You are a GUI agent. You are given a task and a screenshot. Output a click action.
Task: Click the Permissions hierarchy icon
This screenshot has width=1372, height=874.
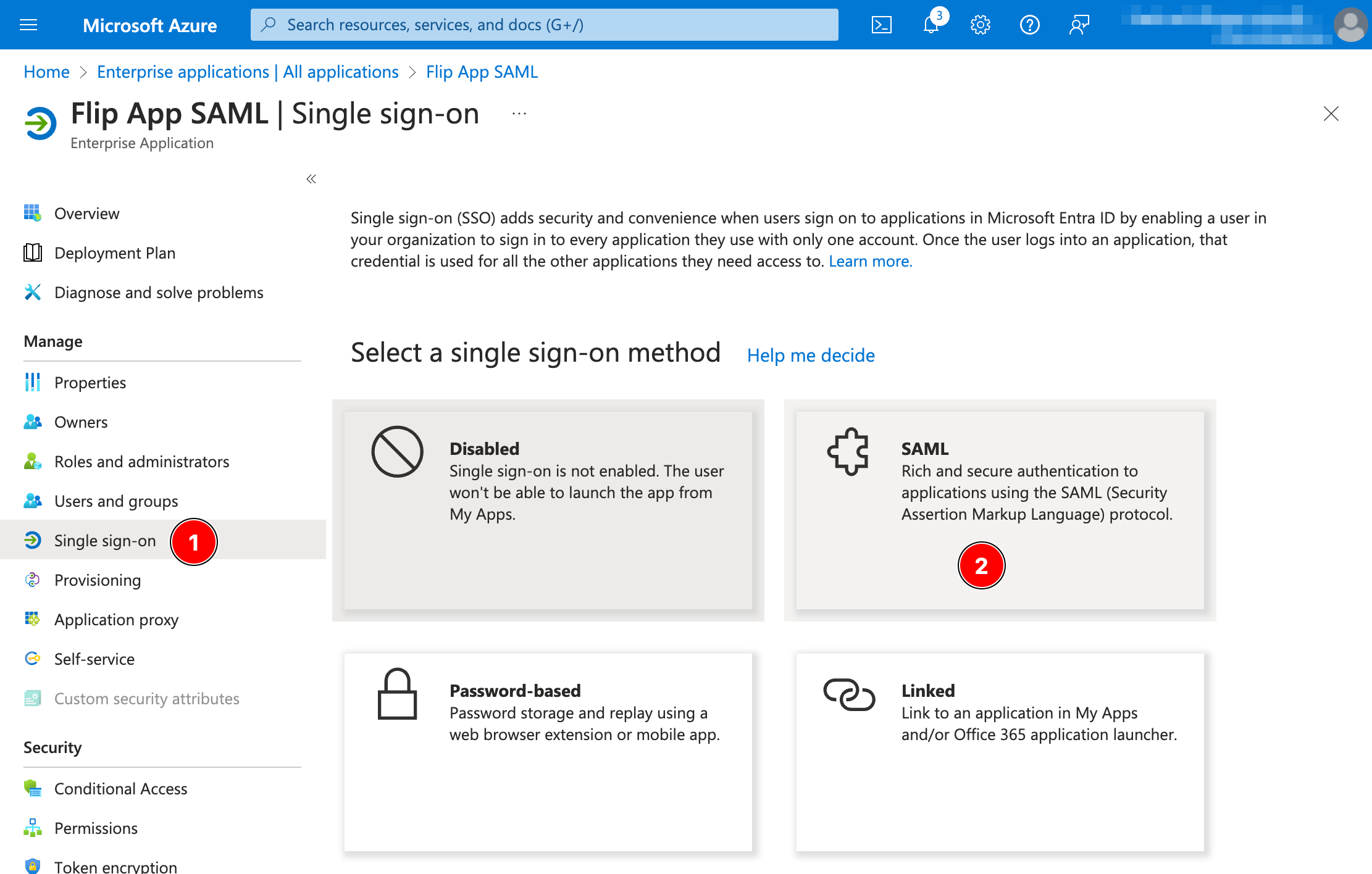point(33,828)
